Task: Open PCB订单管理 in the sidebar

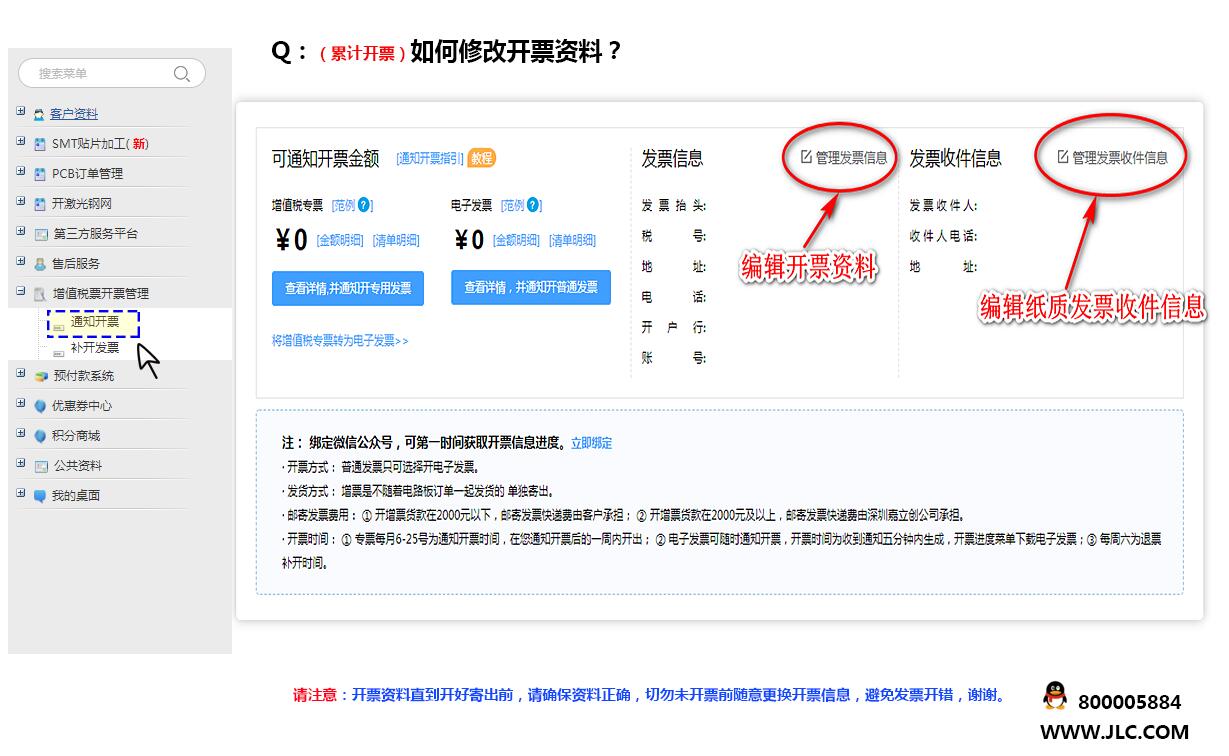Action: tap(87, 174)
